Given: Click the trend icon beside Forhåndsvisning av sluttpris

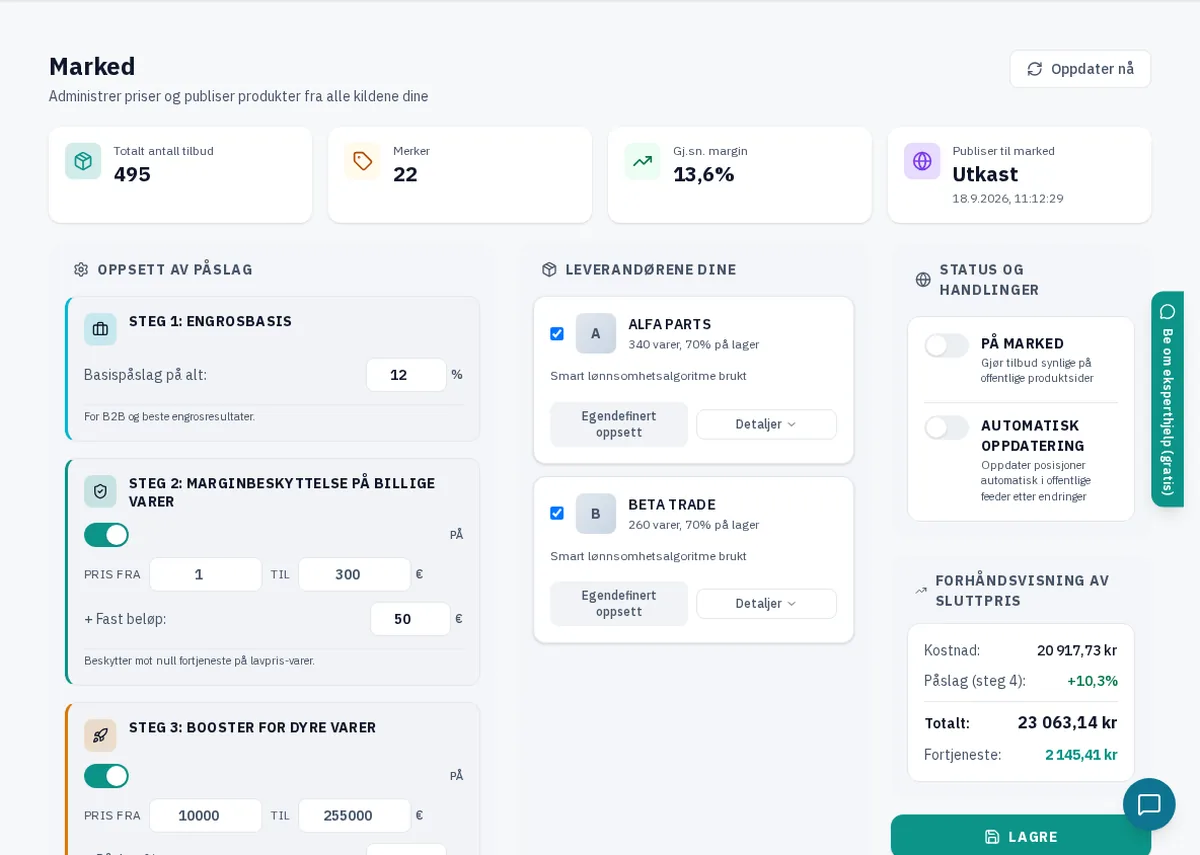Looking at the screenshot, I should point(921,591).
